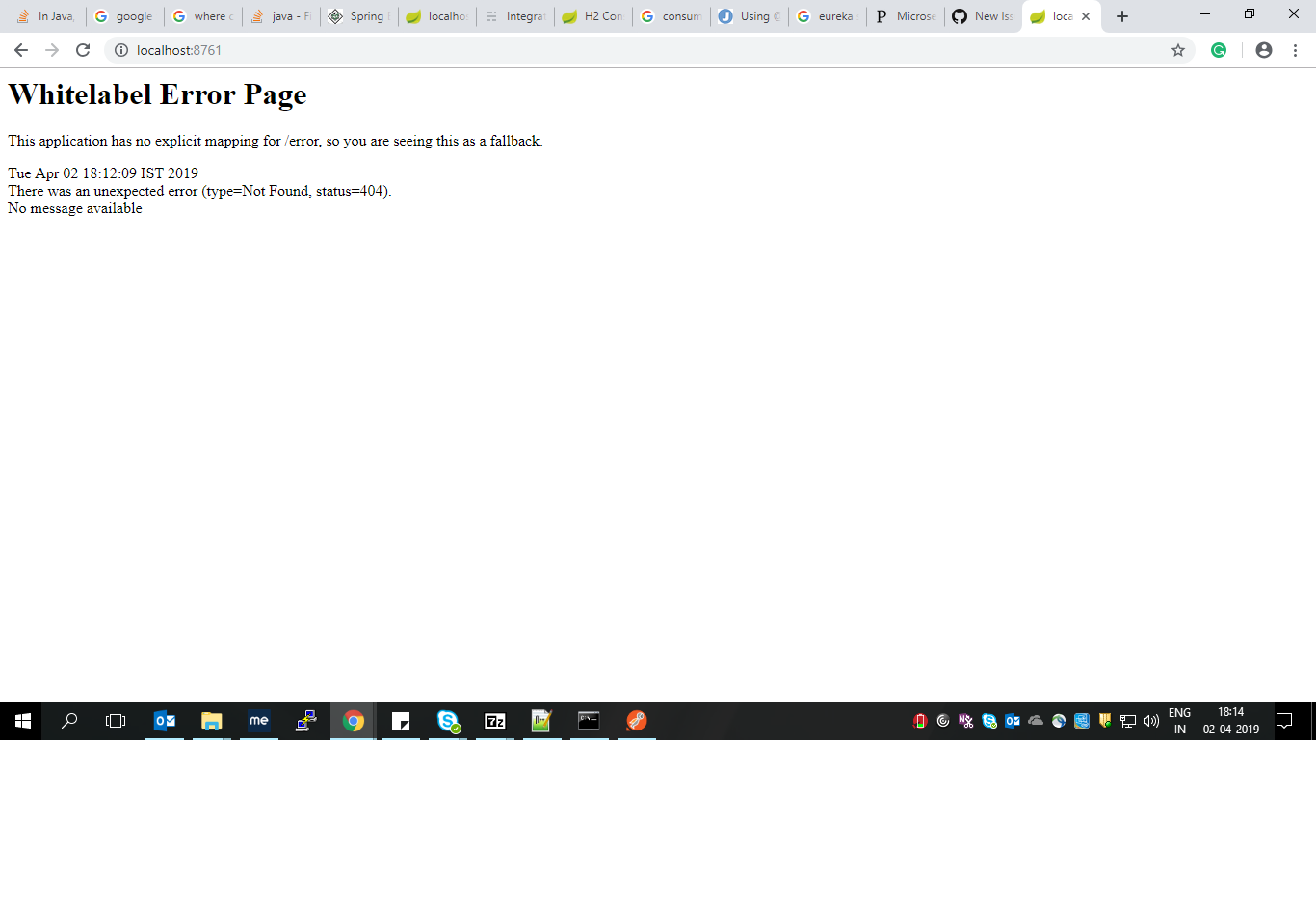This screenshot has width=1316, height=903.
Task: Open the volume control in system tray
Action: pos(1151,721)
